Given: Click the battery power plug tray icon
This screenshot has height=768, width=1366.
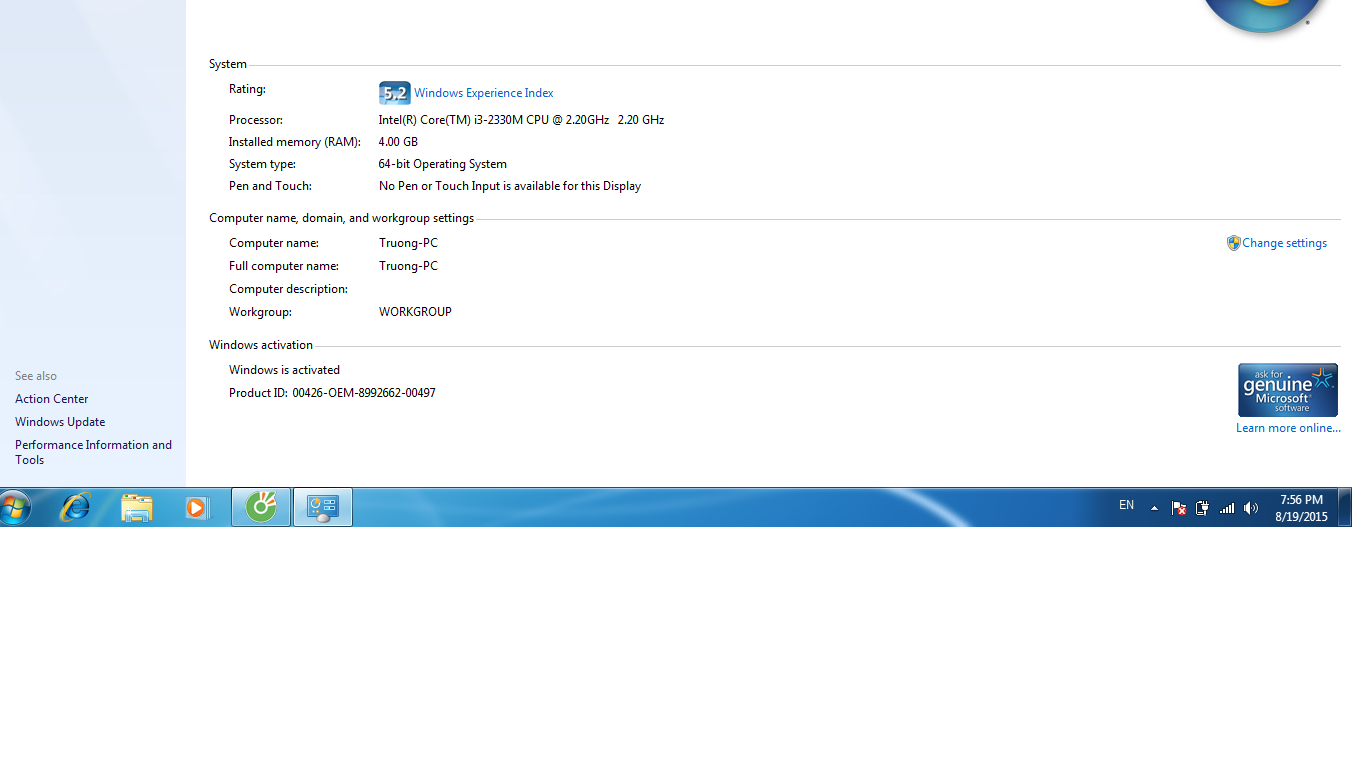Looking at the screenshot, I should 1202,508.
